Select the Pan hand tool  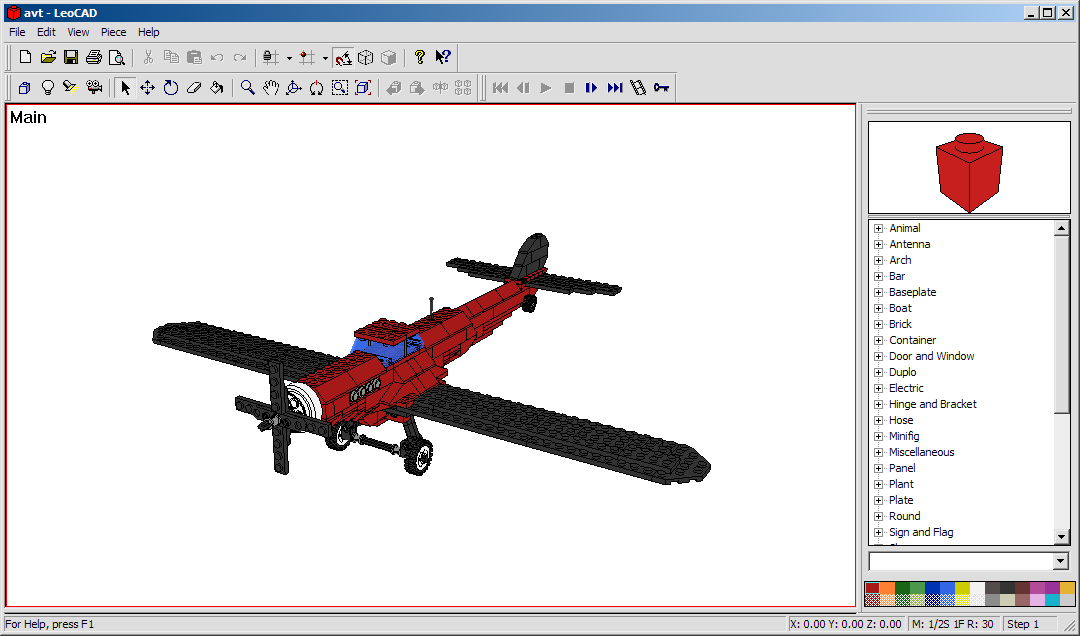(270, 88)
